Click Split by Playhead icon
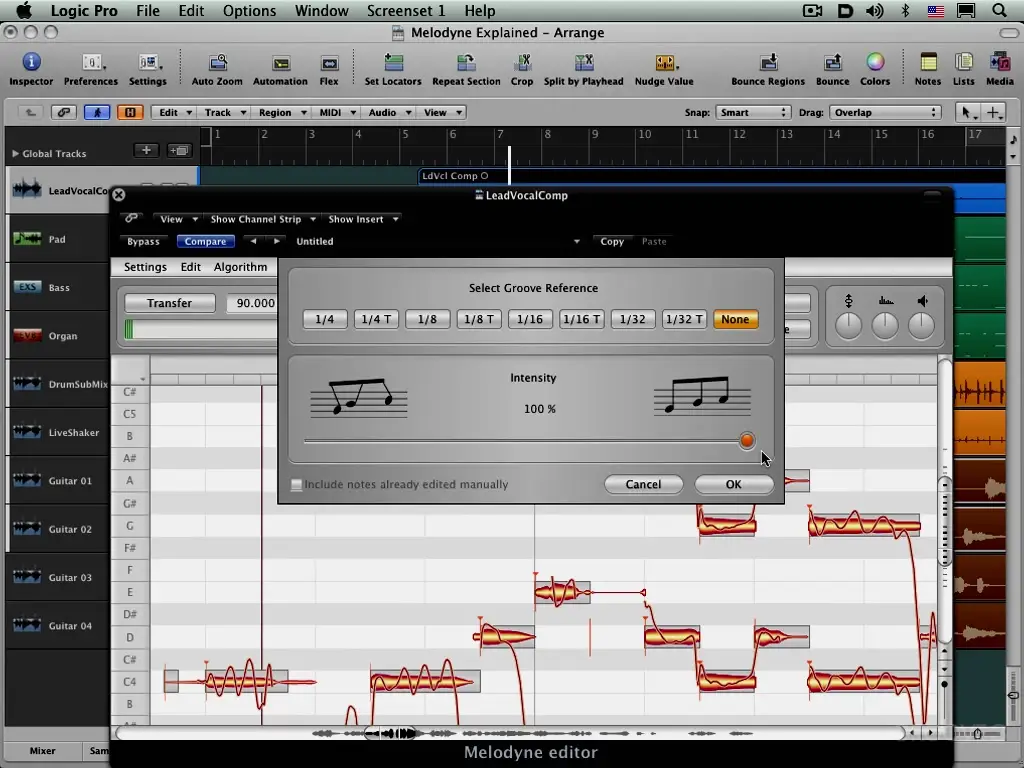The width and height of the screenshot is (1024, 768). (x=584, y=62)
